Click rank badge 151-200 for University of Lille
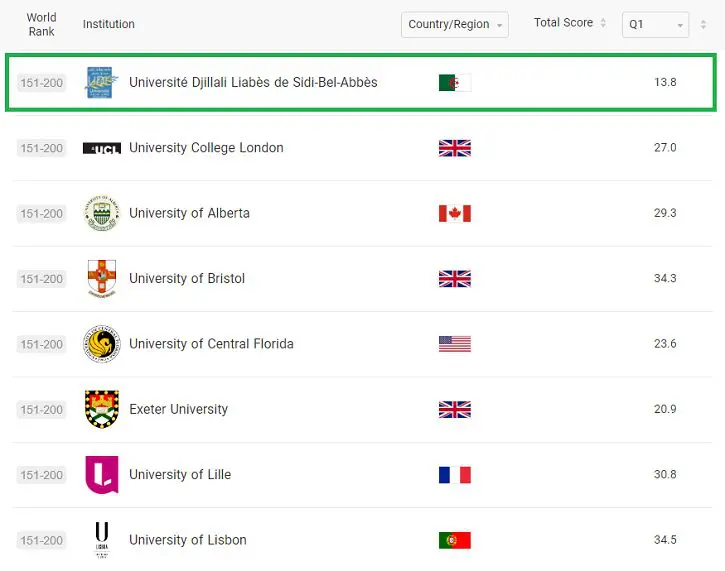The height and width of the screenshot is (571, 725). pos(42,475)
